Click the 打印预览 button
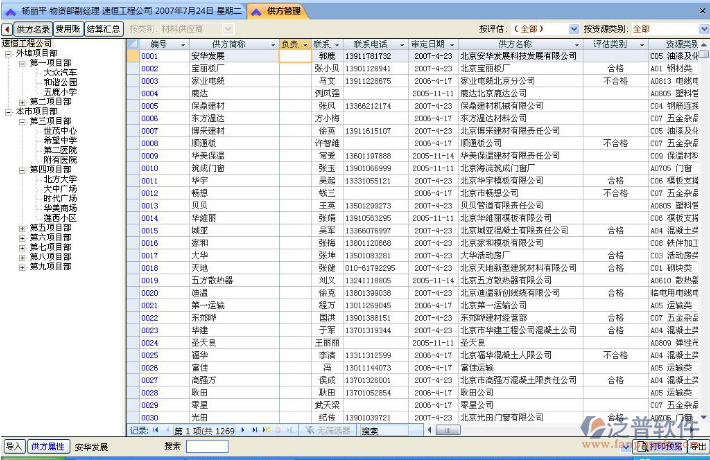710x460 pixels. tap(661, 447)
